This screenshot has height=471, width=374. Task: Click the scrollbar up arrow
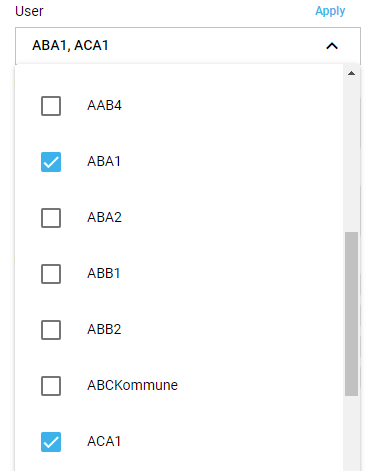coord(351,73)
